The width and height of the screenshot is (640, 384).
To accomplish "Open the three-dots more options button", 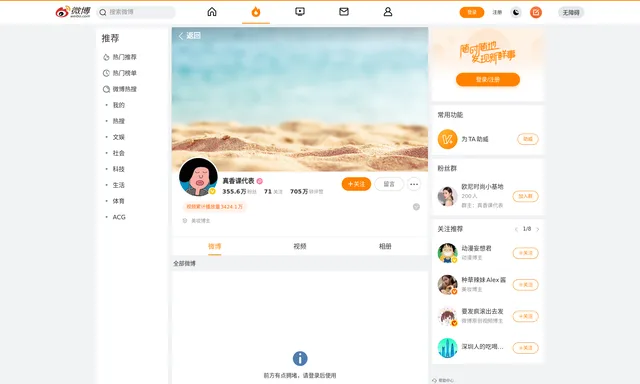I will click(414, 184).
